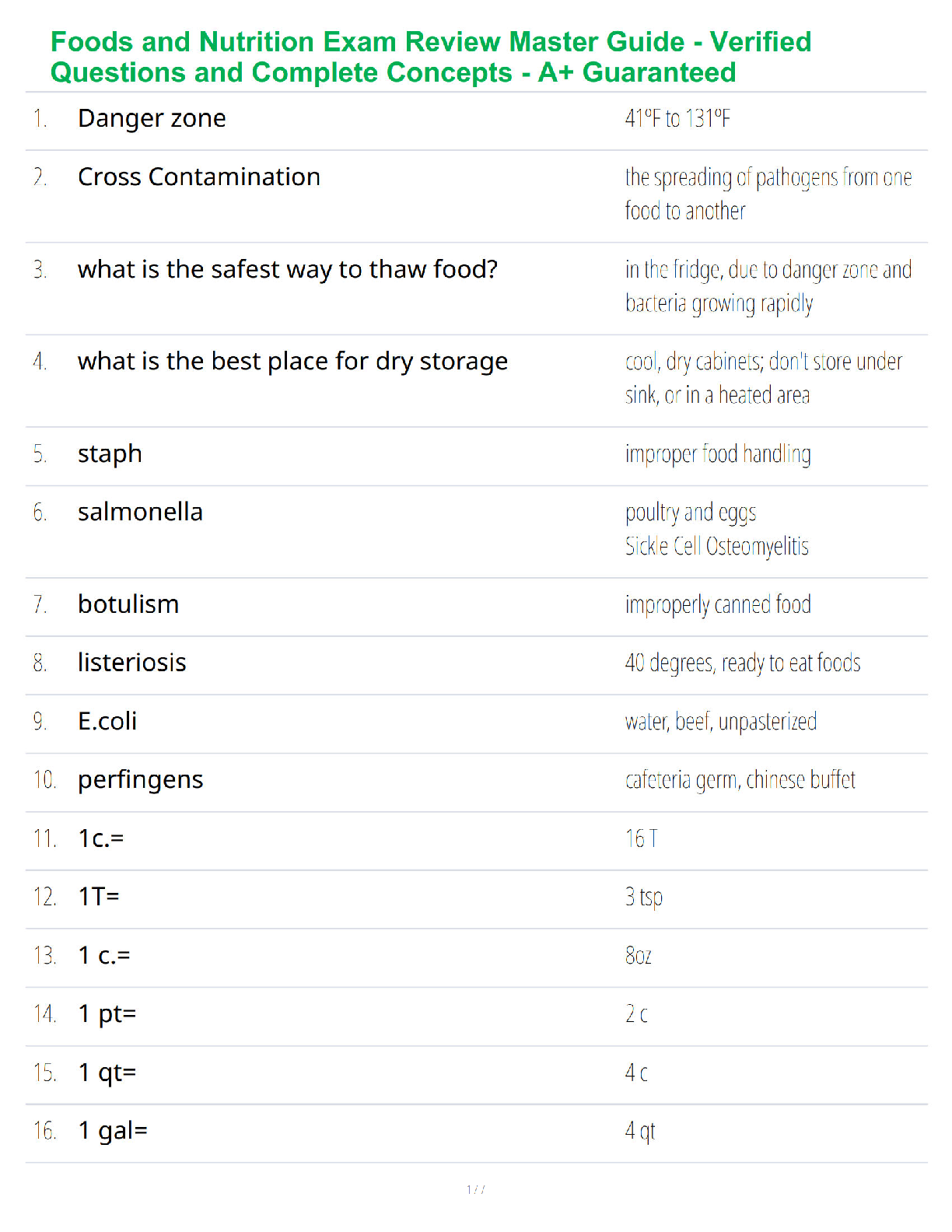The height and width of the screenshot is (1232, 952).
Task: Click the '4 qt' answer
Action: click(640, 1131)
